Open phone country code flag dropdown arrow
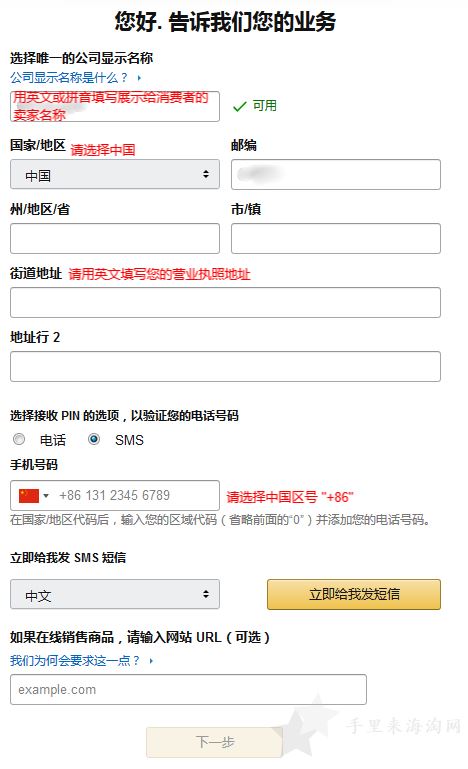 coord(46,496)
